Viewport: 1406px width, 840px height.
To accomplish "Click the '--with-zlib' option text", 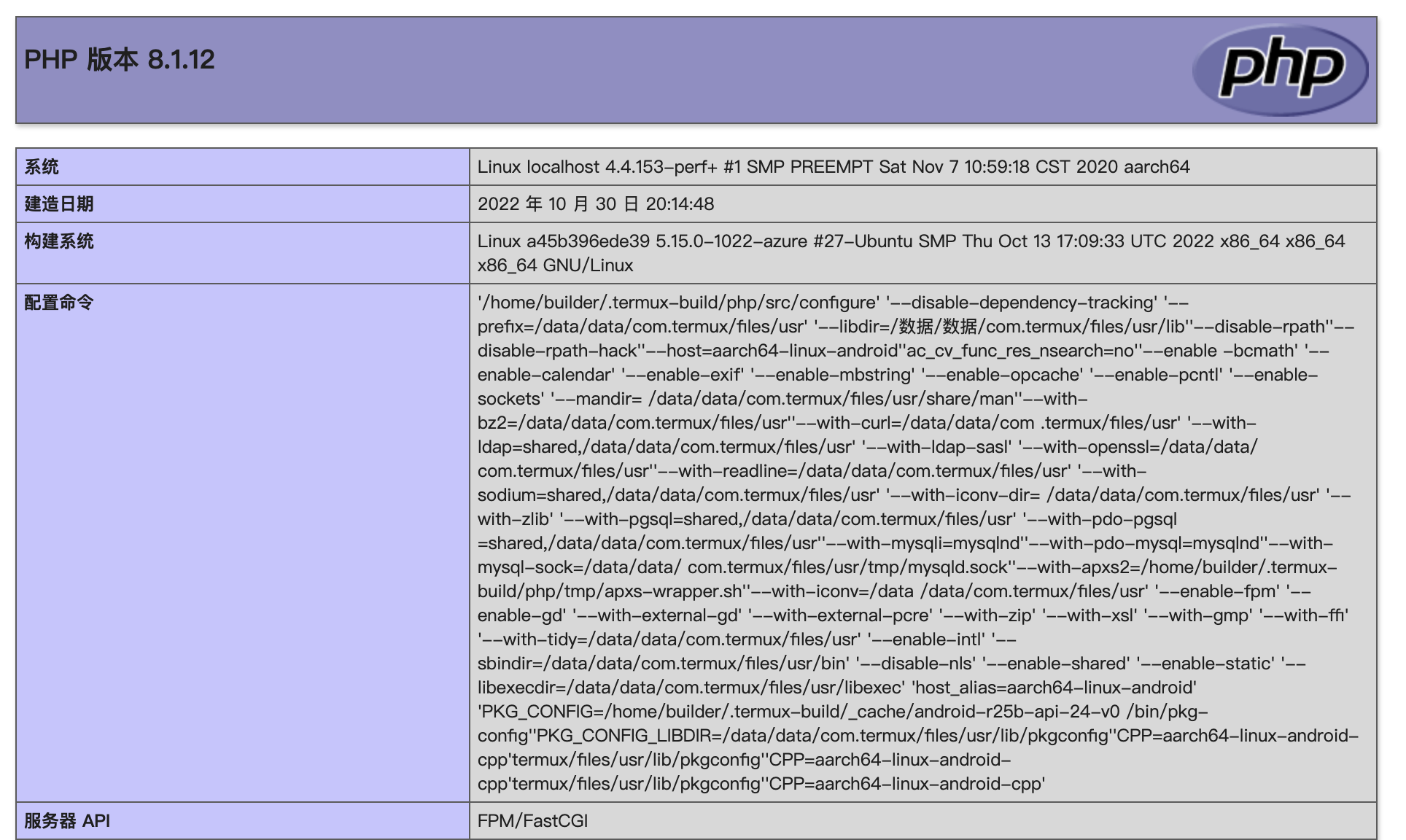I will 515,519.
